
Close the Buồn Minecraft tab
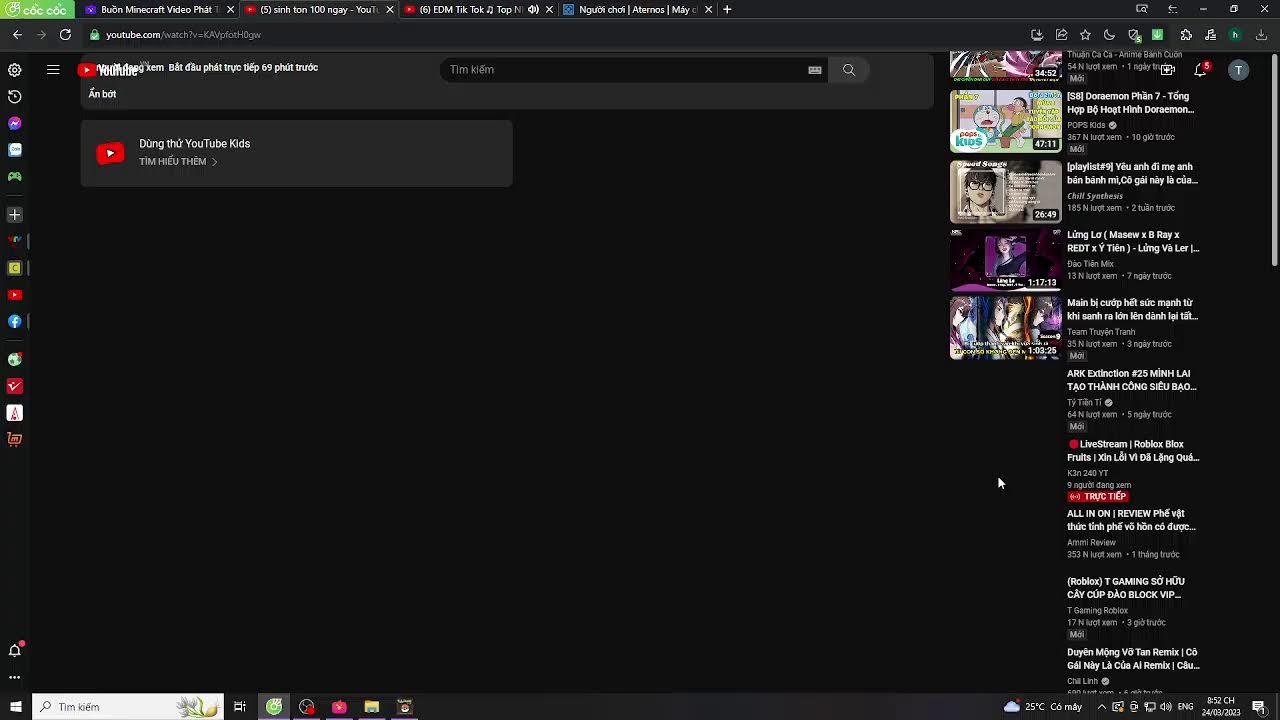230,9
